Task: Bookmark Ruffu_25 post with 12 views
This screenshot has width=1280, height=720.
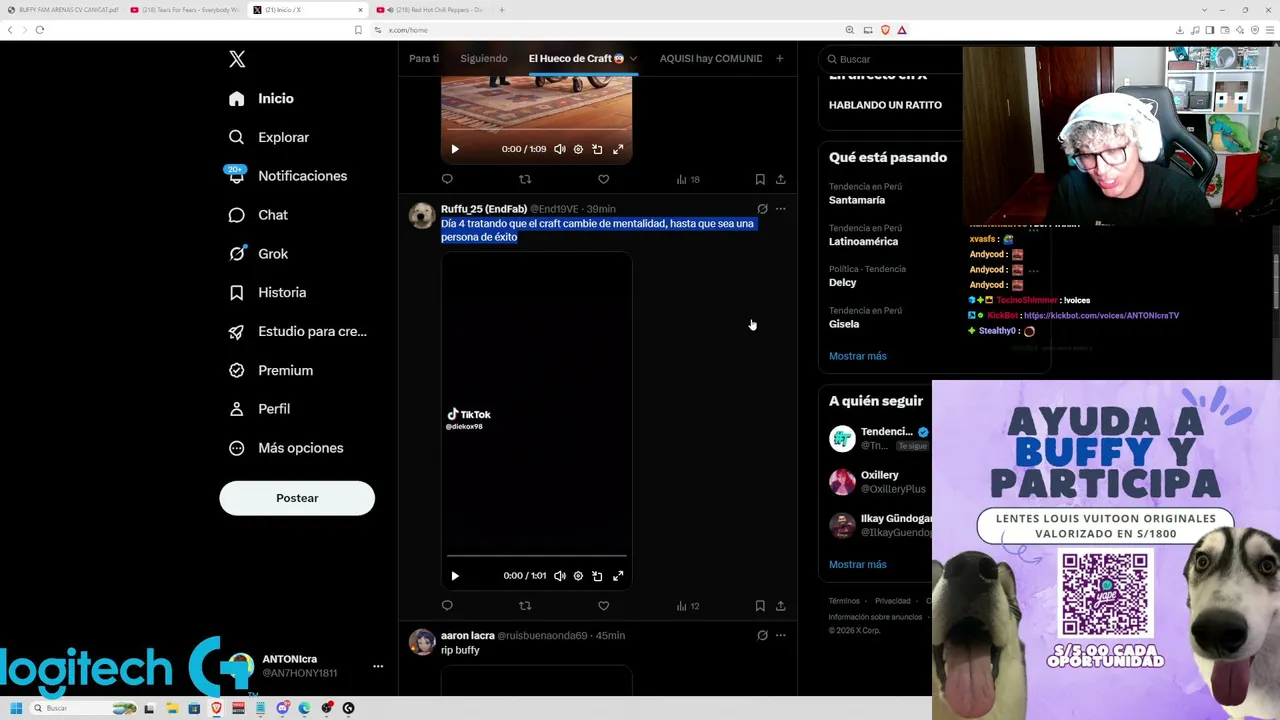Action: tap(760, 606)
